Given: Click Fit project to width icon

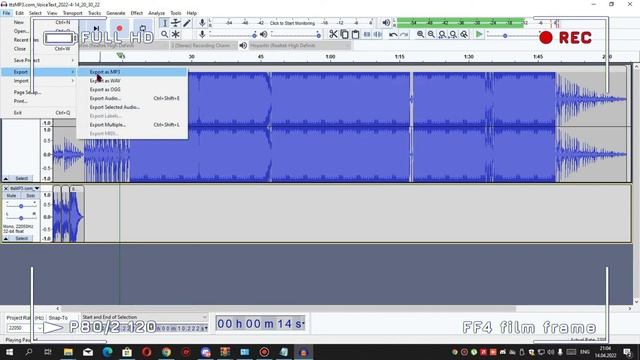Looking at the screenshot, I should pyautogui.click(x=453, y=34).
